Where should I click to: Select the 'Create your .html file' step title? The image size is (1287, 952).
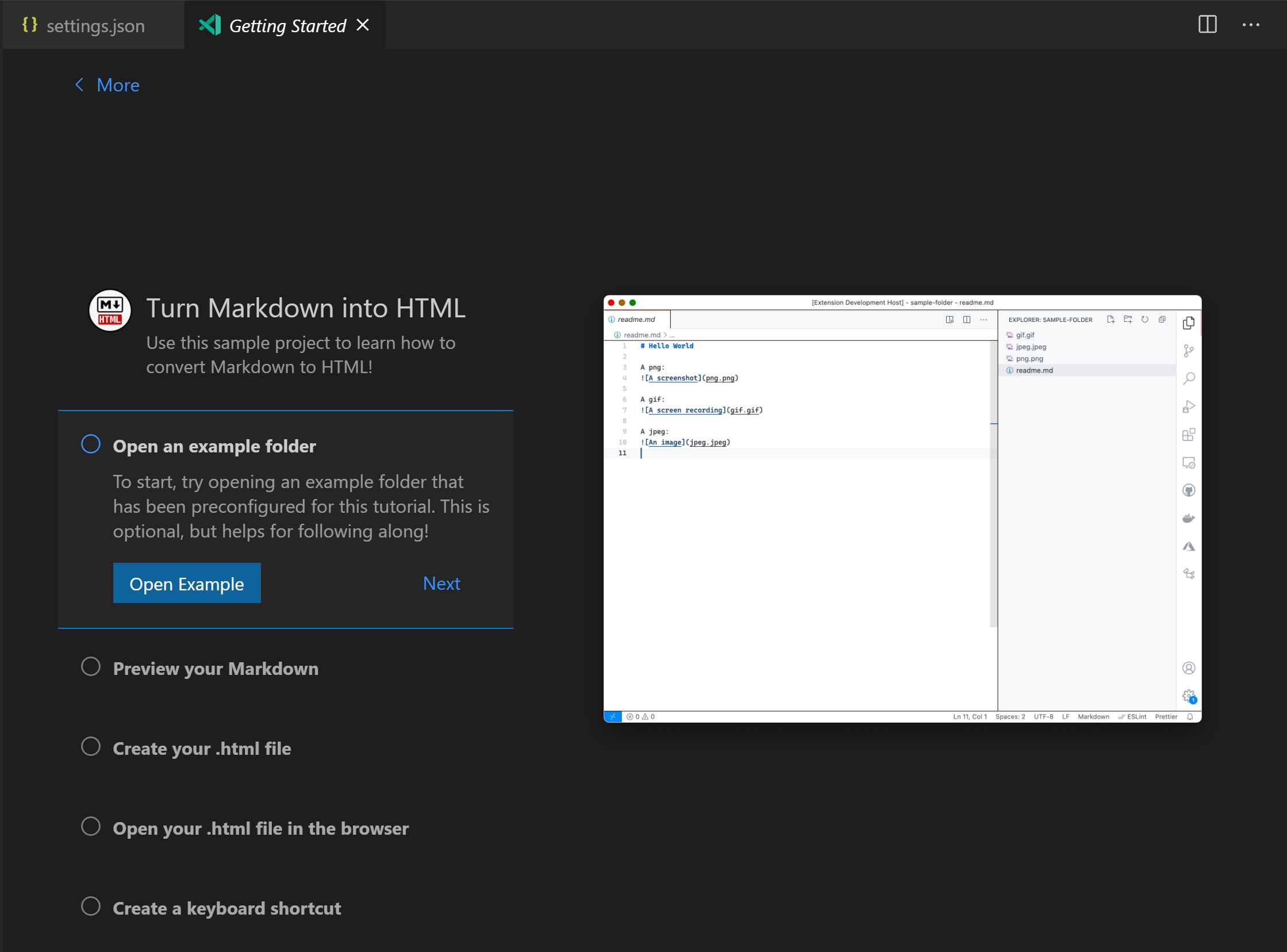tap(202, 748)
